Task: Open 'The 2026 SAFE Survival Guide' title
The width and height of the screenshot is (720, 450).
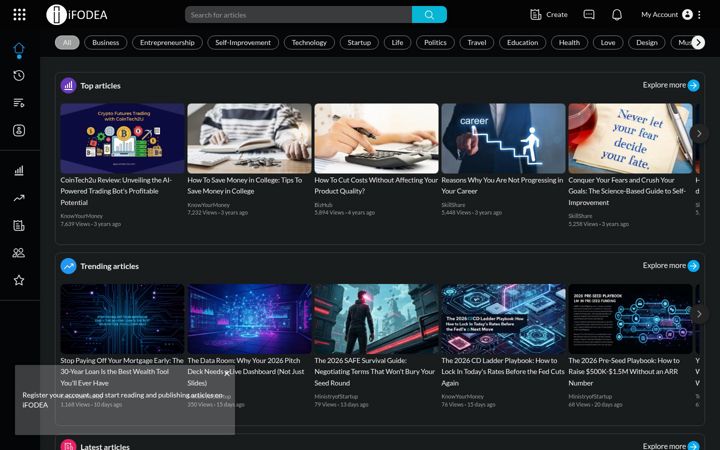Action: [x=375, y=371]
